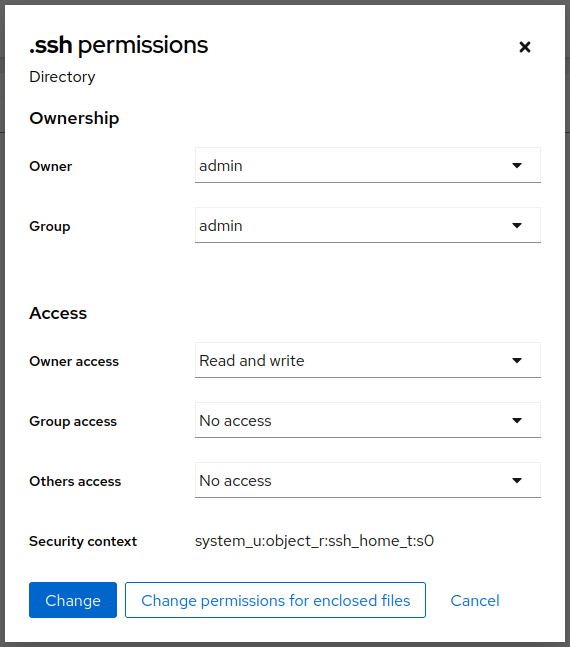Click the Group access label
This screenshot has width=570, height=647.
click(73, 421)
